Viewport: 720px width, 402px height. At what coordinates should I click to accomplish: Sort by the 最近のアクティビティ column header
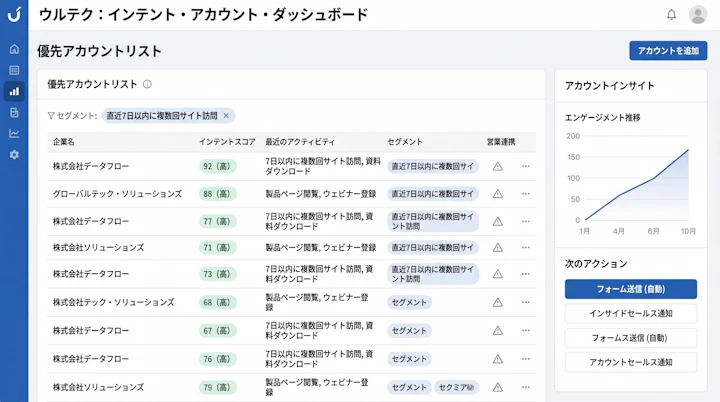(300, 142)
